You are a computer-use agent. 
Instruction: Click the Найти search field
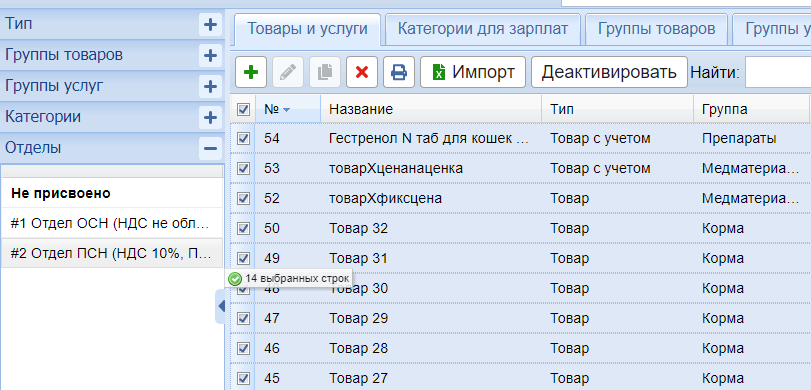pyautogui.click(x=777, y=72)
